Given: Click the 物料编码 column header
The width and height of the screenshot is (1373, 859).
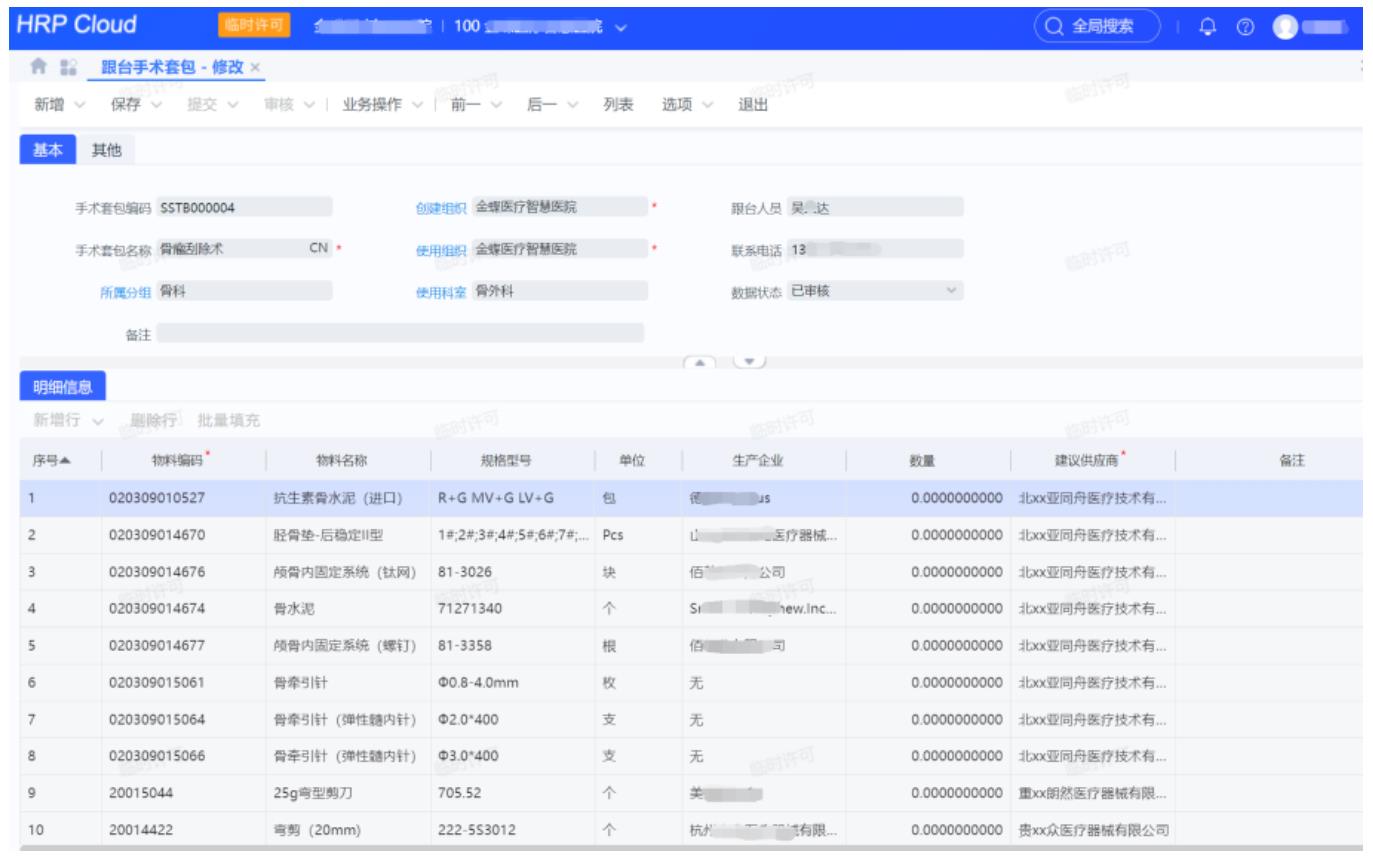Looking at the screenshot, I should [x=182, y=461].
